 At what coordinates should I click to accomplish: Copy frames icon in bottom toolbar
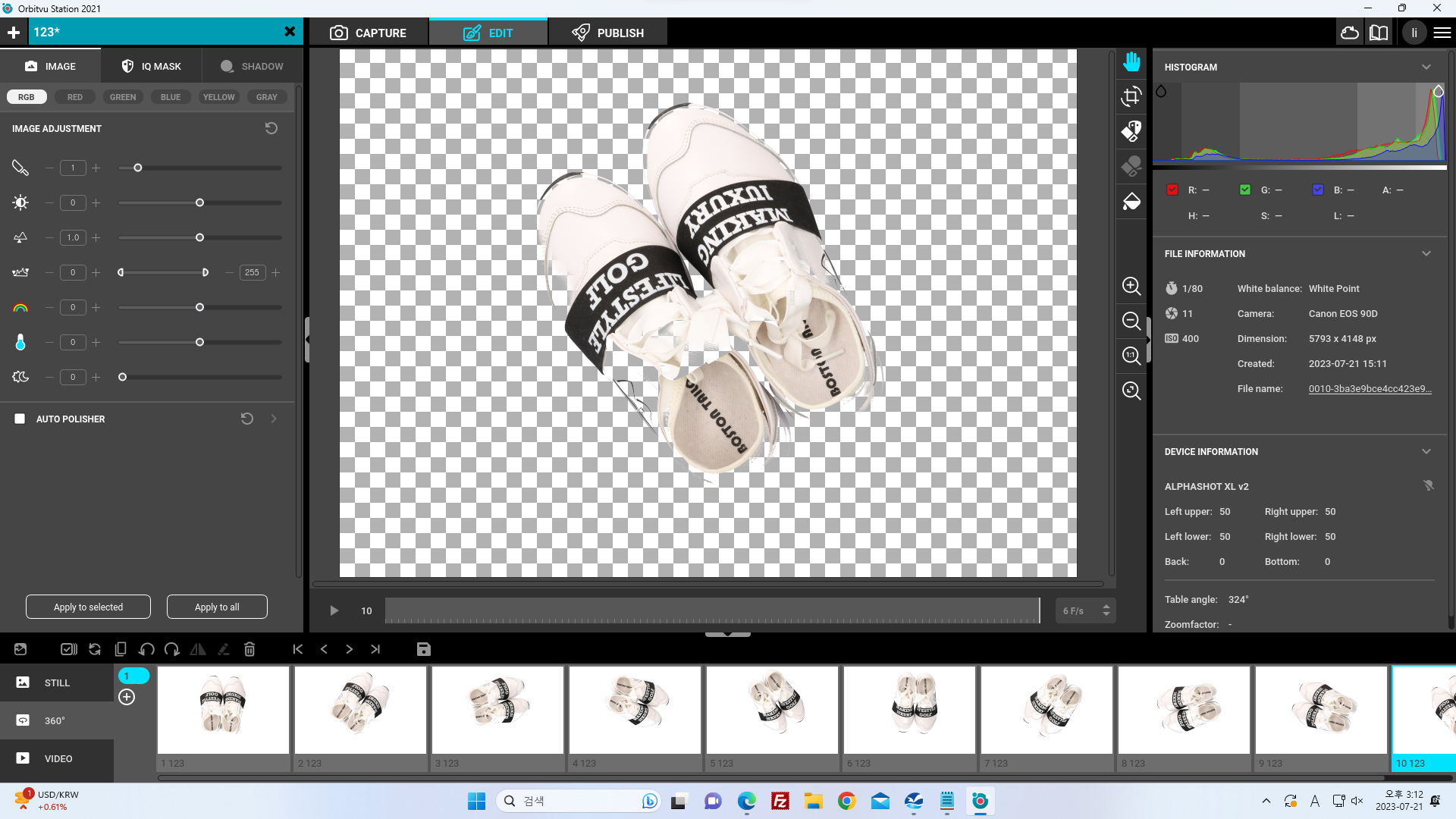[x=121, y=649]
